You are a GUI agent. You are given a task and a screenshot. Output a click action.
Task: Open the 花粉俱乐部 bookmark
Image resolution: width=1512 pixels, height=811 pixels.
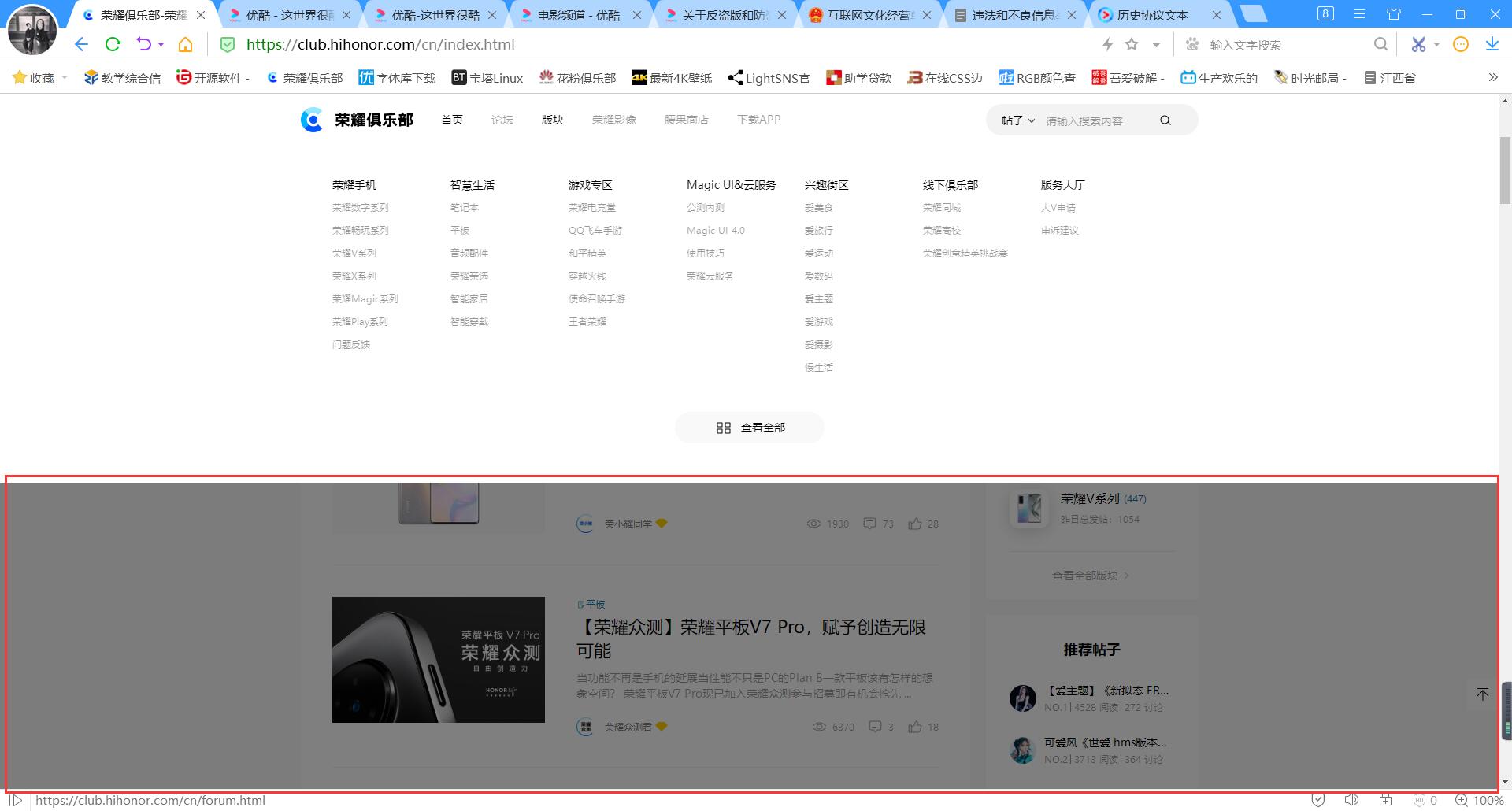(578, 78)
